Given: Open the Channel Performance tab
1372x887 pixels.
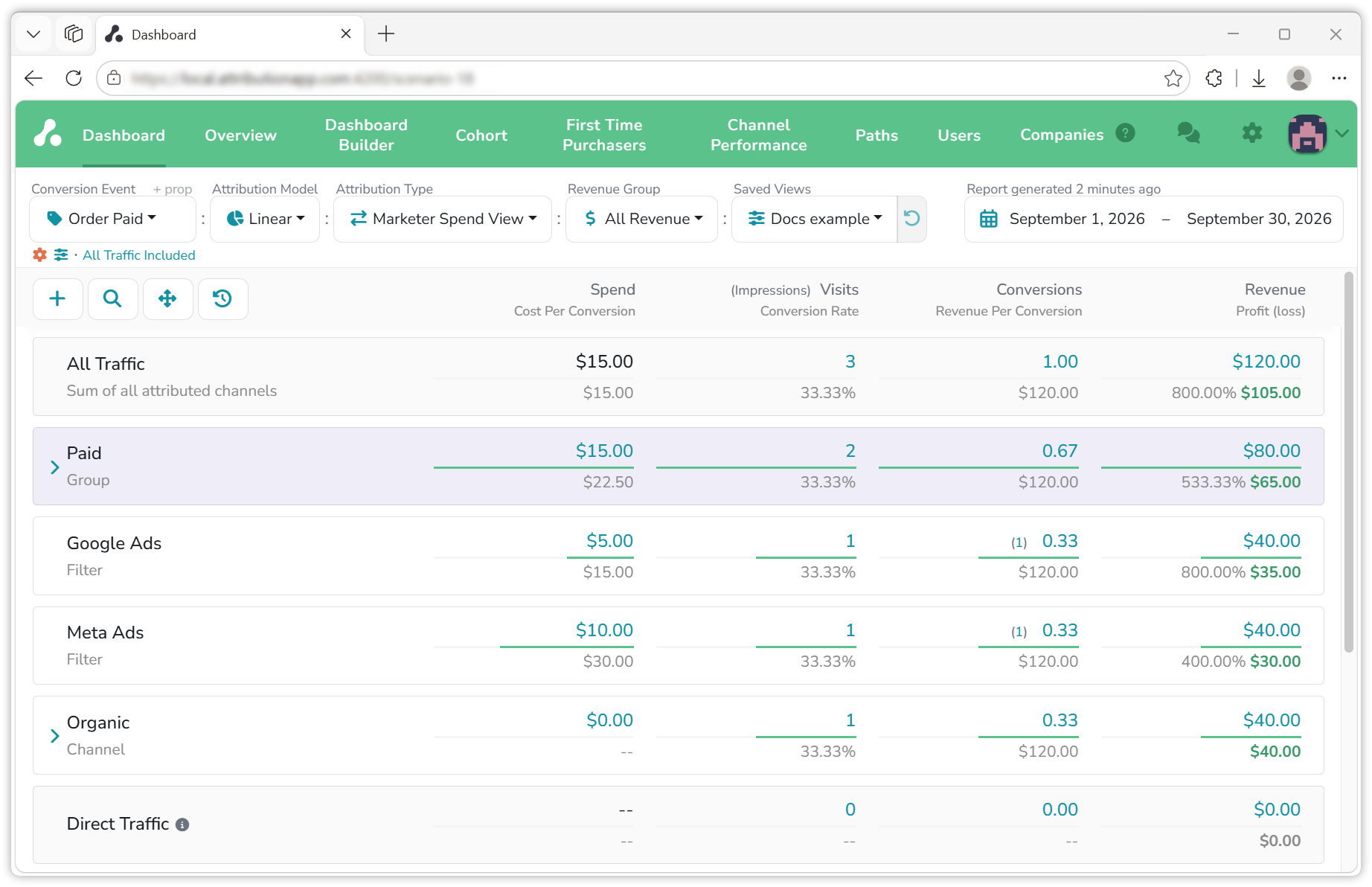Looking at the screenshot, I should tap(758, 135).
